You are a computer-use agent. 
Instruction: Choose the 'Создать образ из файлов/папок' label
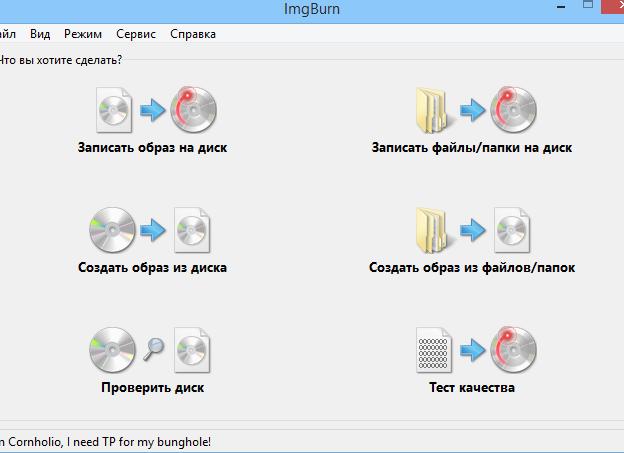472,268
